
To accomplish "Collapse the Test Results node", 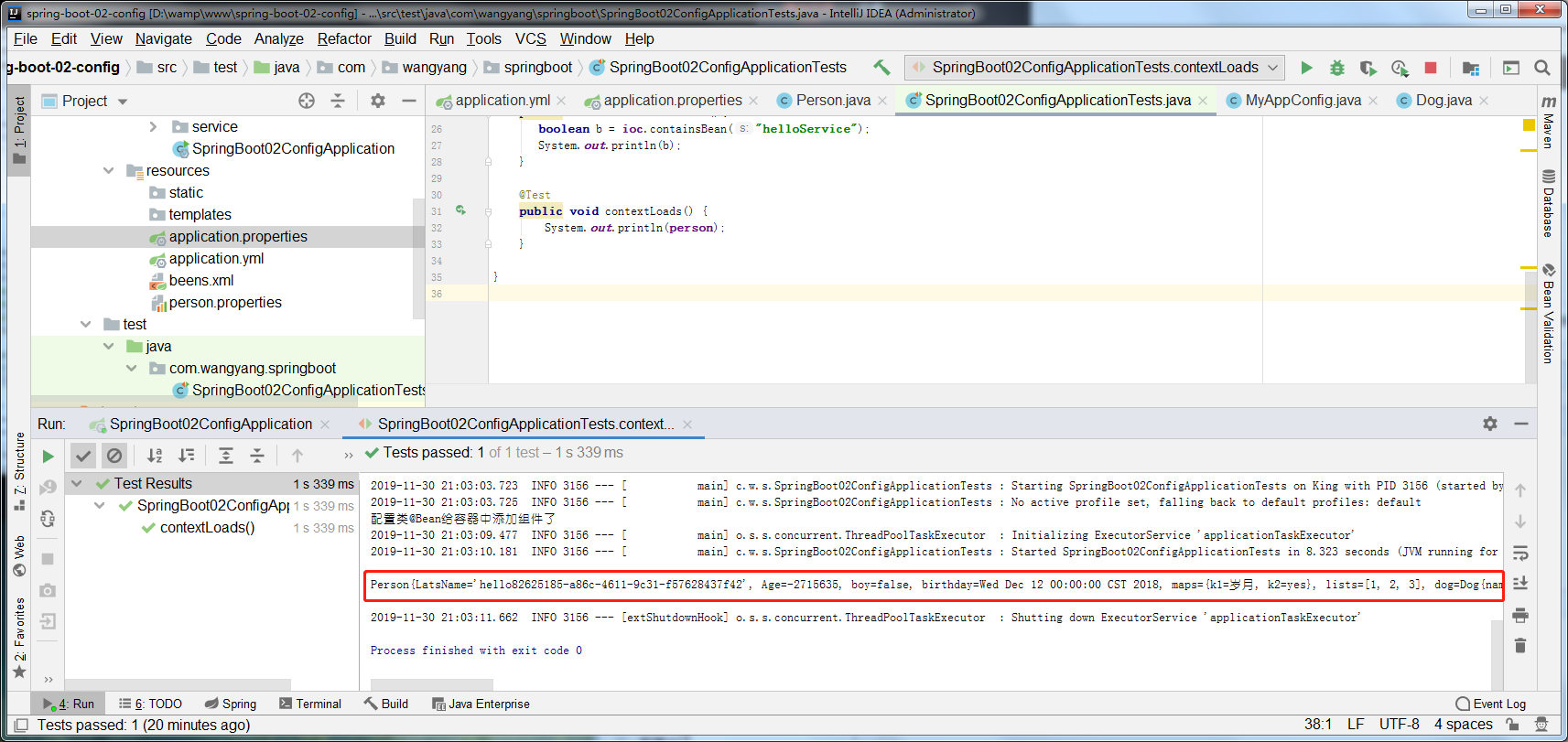I will (77, 483).
